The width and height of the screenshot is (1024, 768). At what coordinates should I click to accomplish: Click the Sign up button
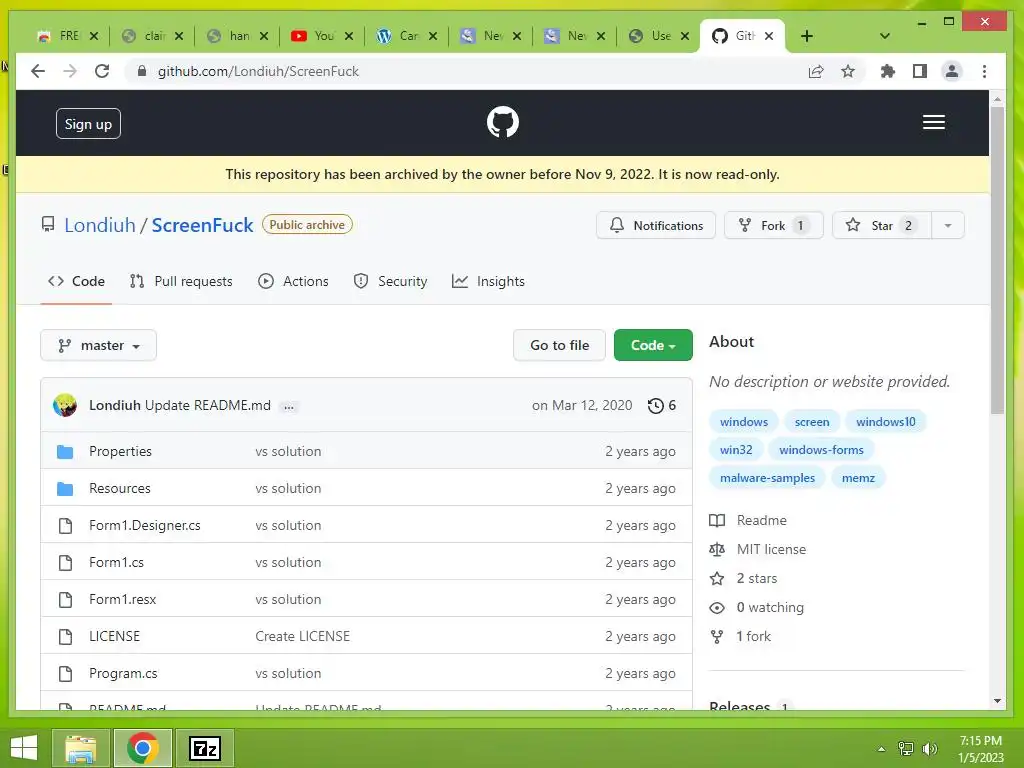(88, 124)
